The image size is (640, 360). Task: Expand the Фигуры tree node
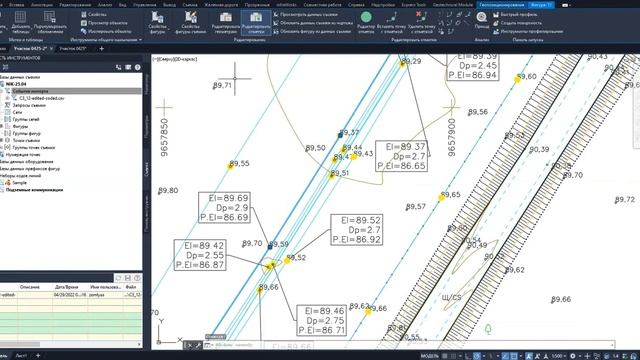pyautogui.click(x=2, y=127)
